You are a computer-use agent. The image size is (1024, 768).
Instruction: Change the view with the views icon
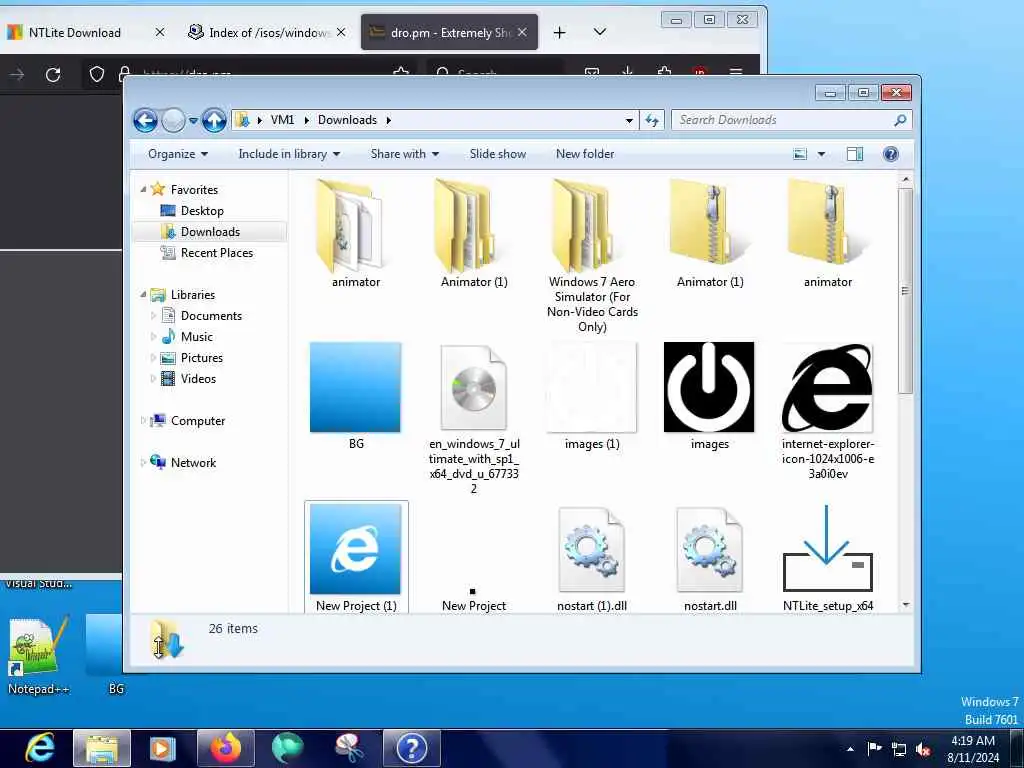coord(800,154)
